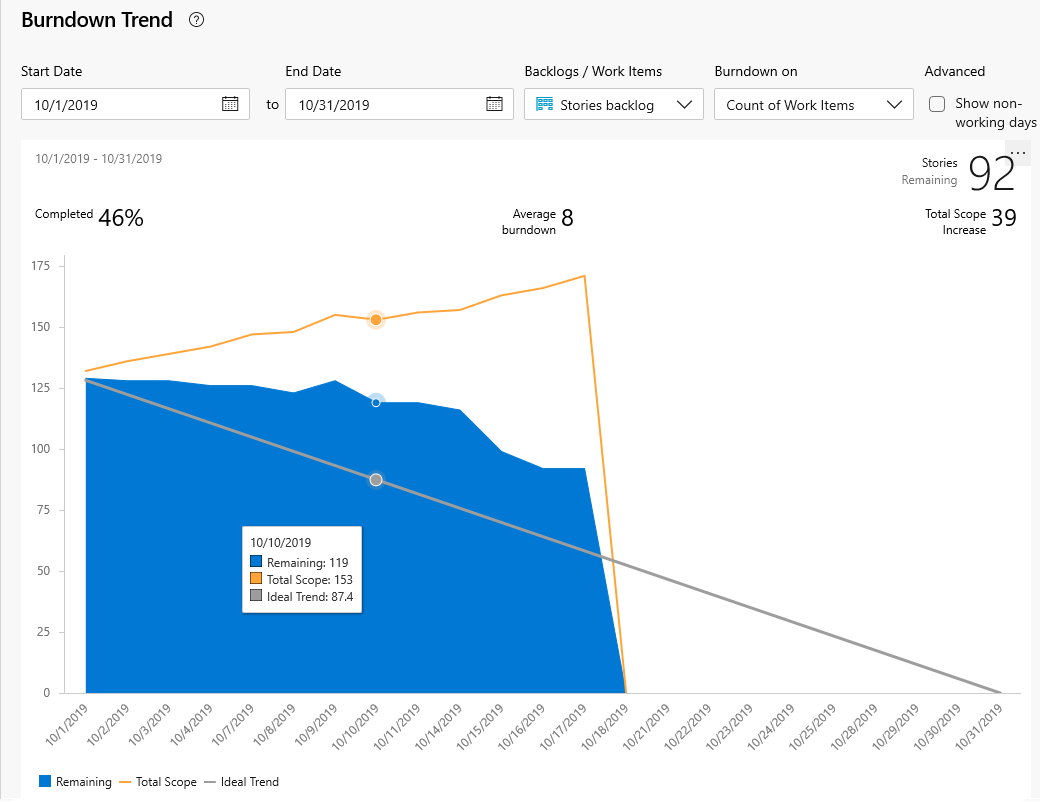The height and width of the screenshot is (802, 1040).
Task: Click the Stories Remaining value 92
Action: click(x=992, y=174)
